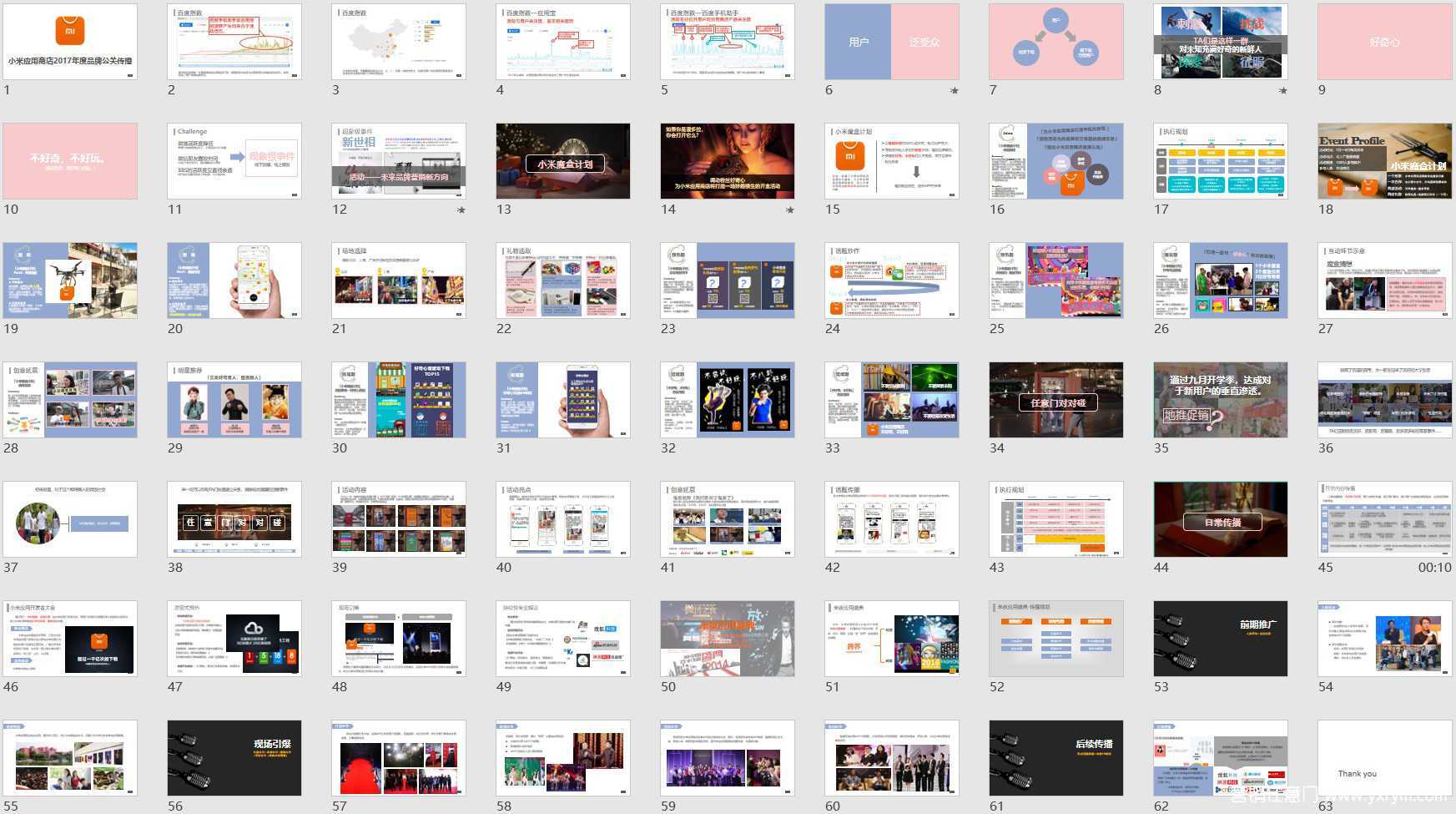The width and height of the screenshot is (1456, 814).
Task: Select slide 27 互动环节示意 thumbnail
Action: click(1385, 281)
